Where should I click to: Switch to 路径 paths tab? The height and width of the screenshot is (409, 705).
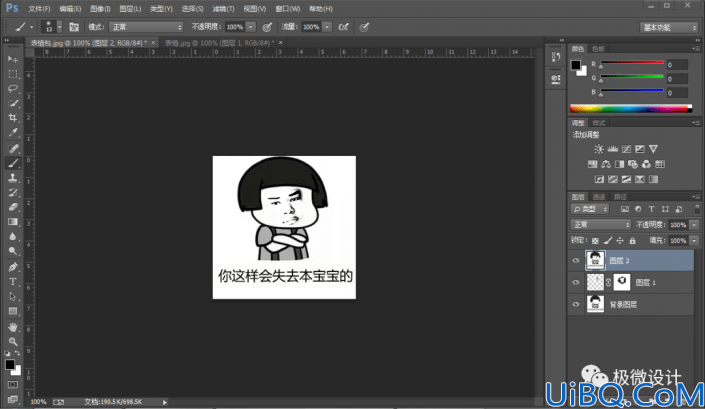coord(620,197)
